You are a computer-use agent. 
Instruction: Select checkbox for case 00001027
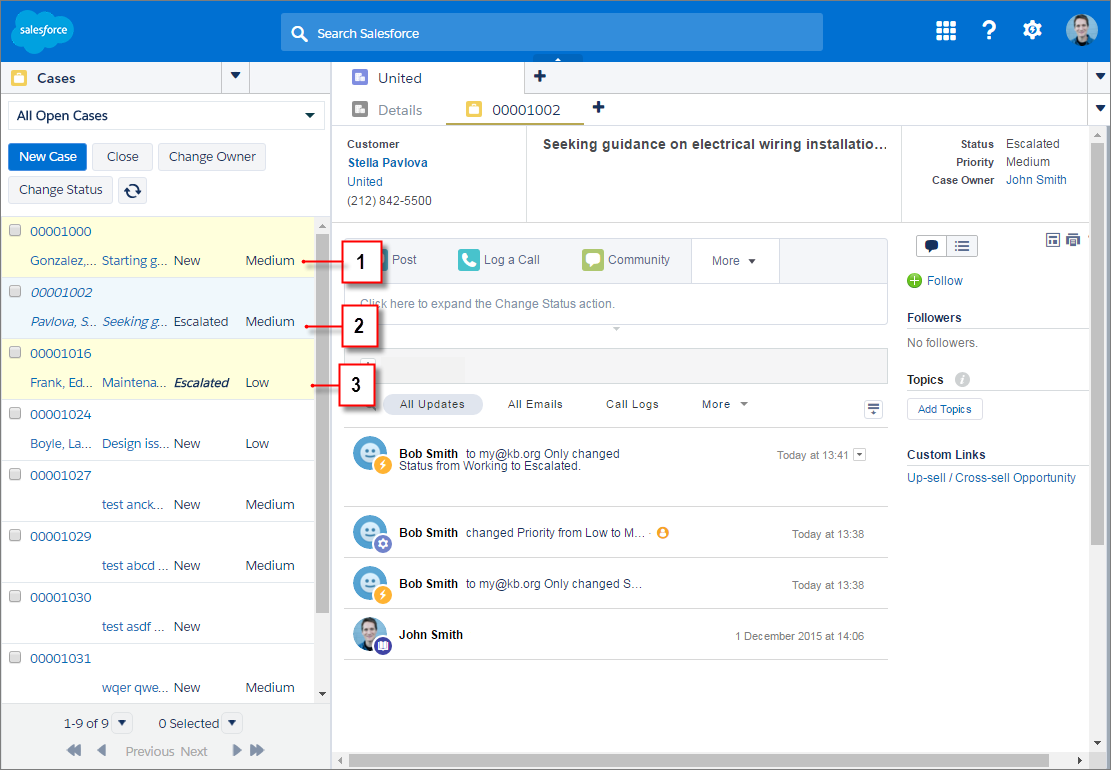15,474
